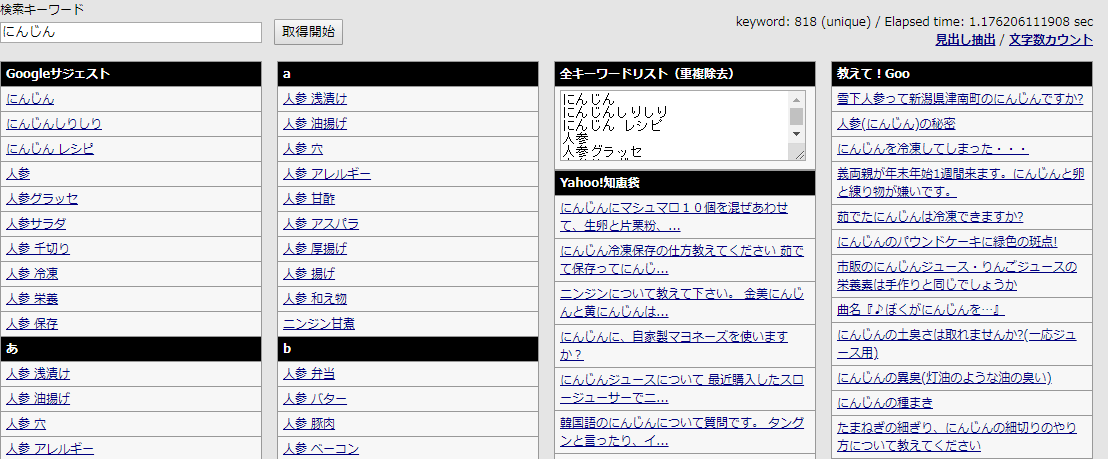Click the 全キーワードリスト（重複除去） header
The image size is (1108, 459).
click(x=685, y=73)
